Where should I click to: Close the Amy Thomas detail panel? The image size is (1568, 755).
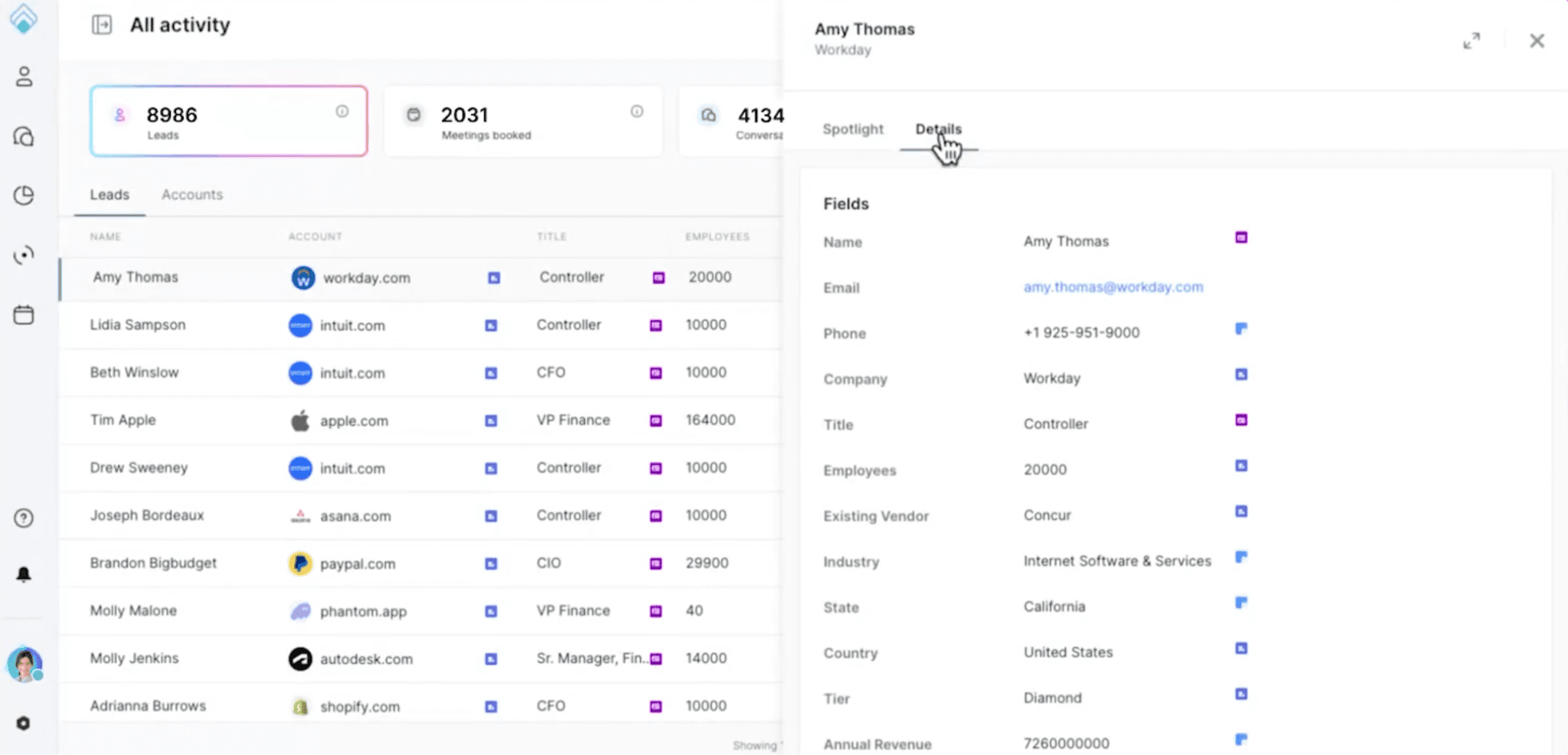click(1537, 41)
